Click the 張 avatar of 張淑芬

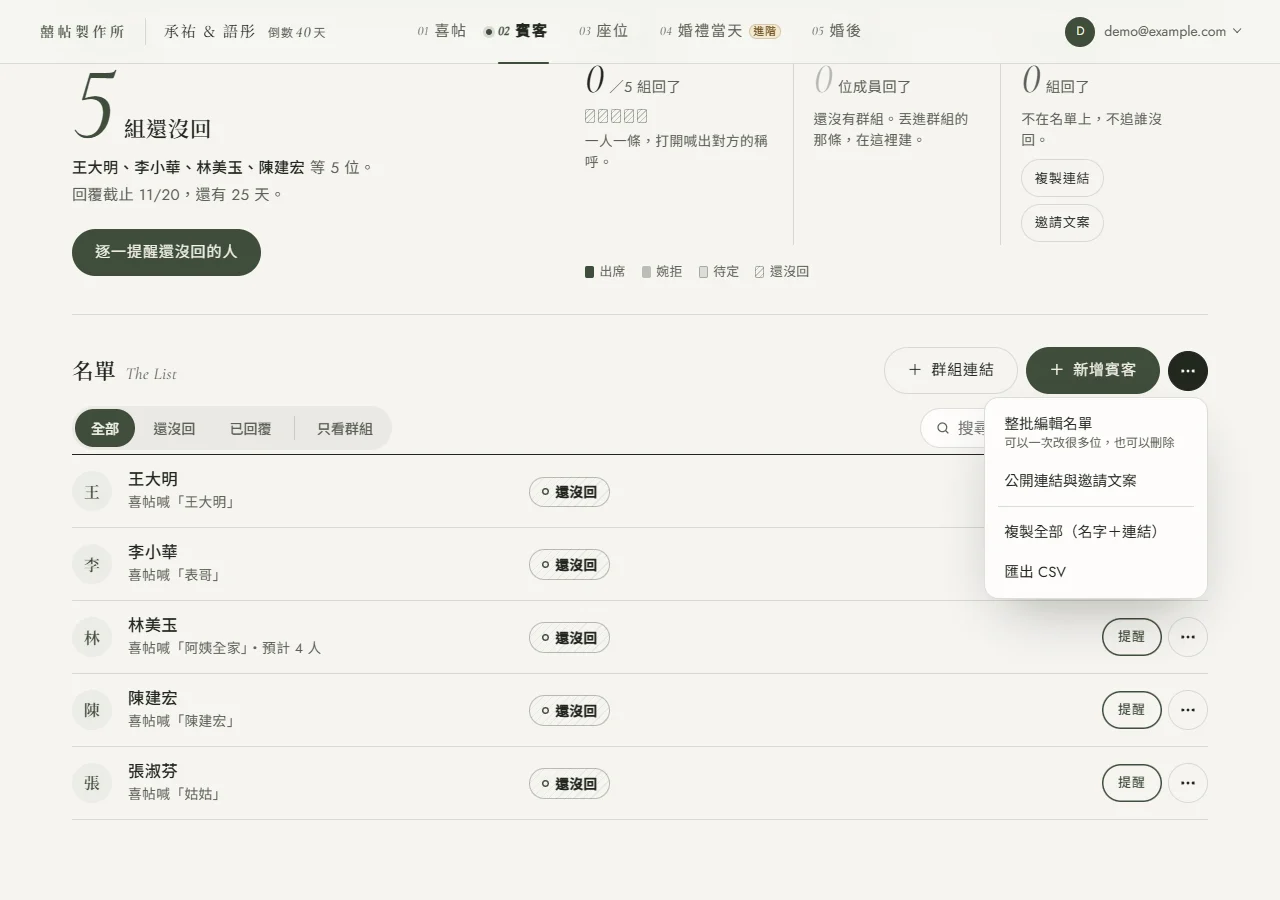pyautogui.click(x=92, y=783)
